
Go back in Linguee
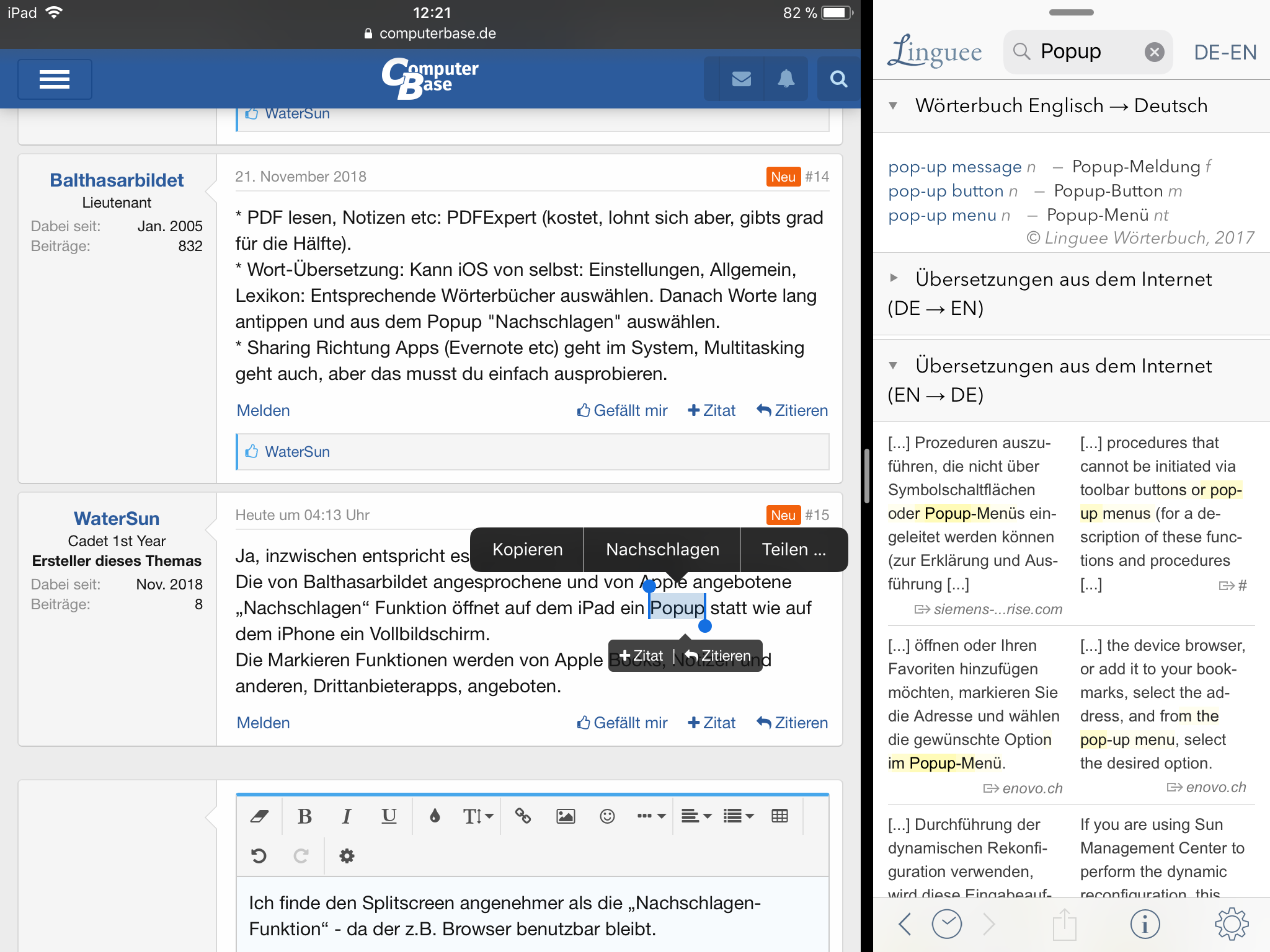pyautogui.click(x=905, y=923)
